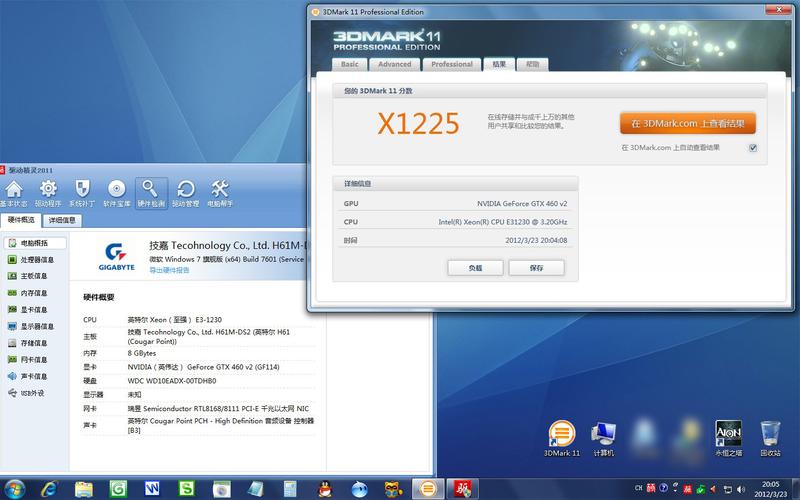The width and height of the screenshot is (800, 500).
Task: Open 电脑帮手 tools icon
Action: (x=220, y=193)
